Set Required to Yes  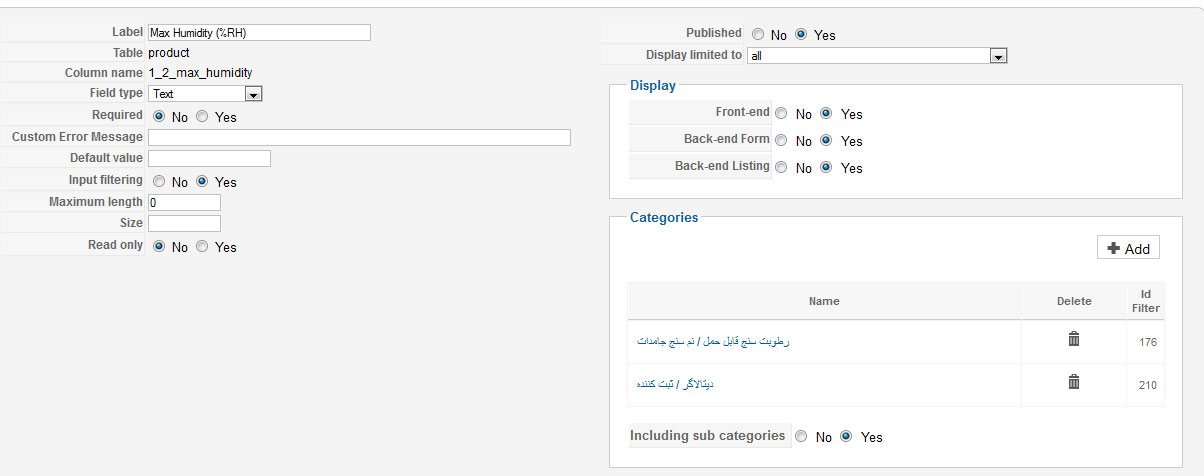tap(202, 117)
